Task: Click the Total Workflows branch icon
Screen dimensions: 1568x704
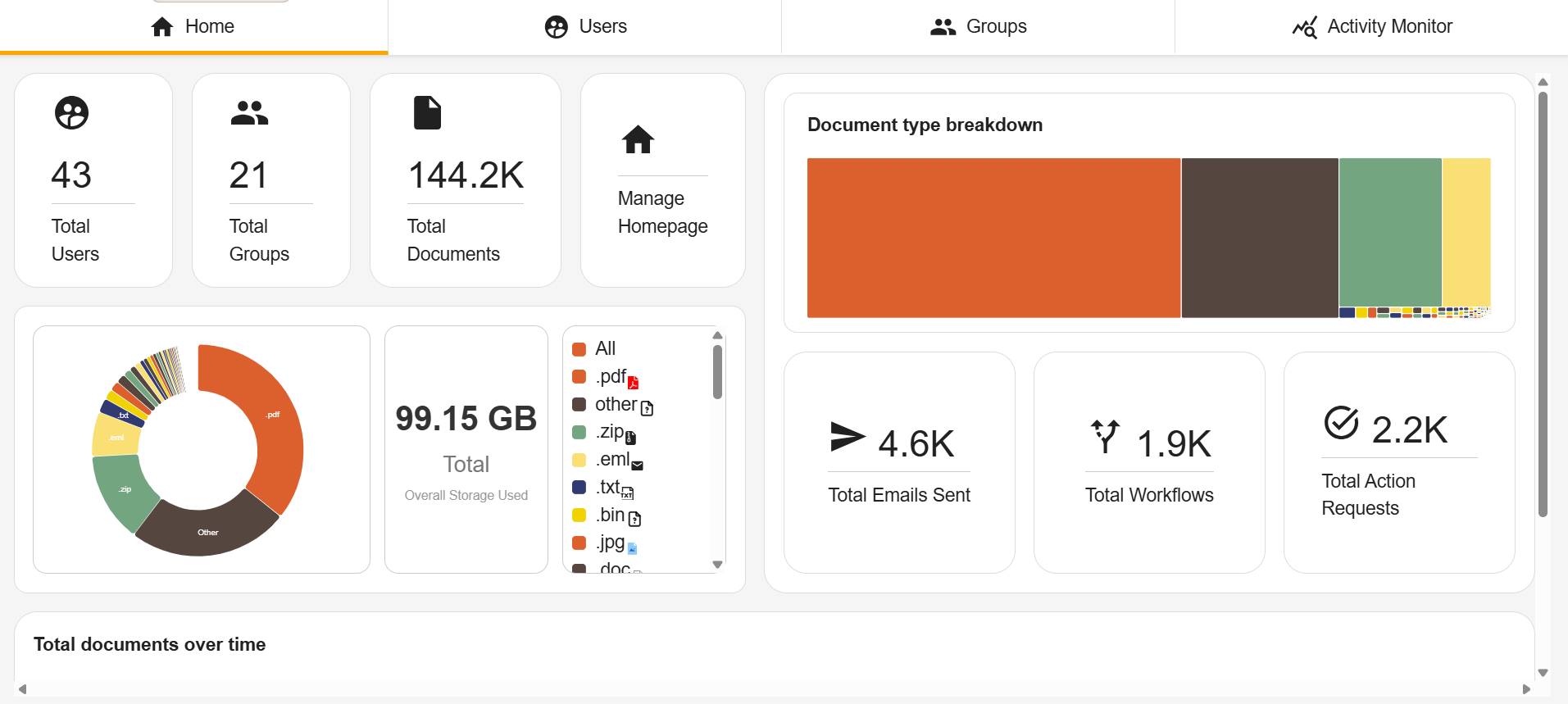Action: click(x=1105, y=437)
